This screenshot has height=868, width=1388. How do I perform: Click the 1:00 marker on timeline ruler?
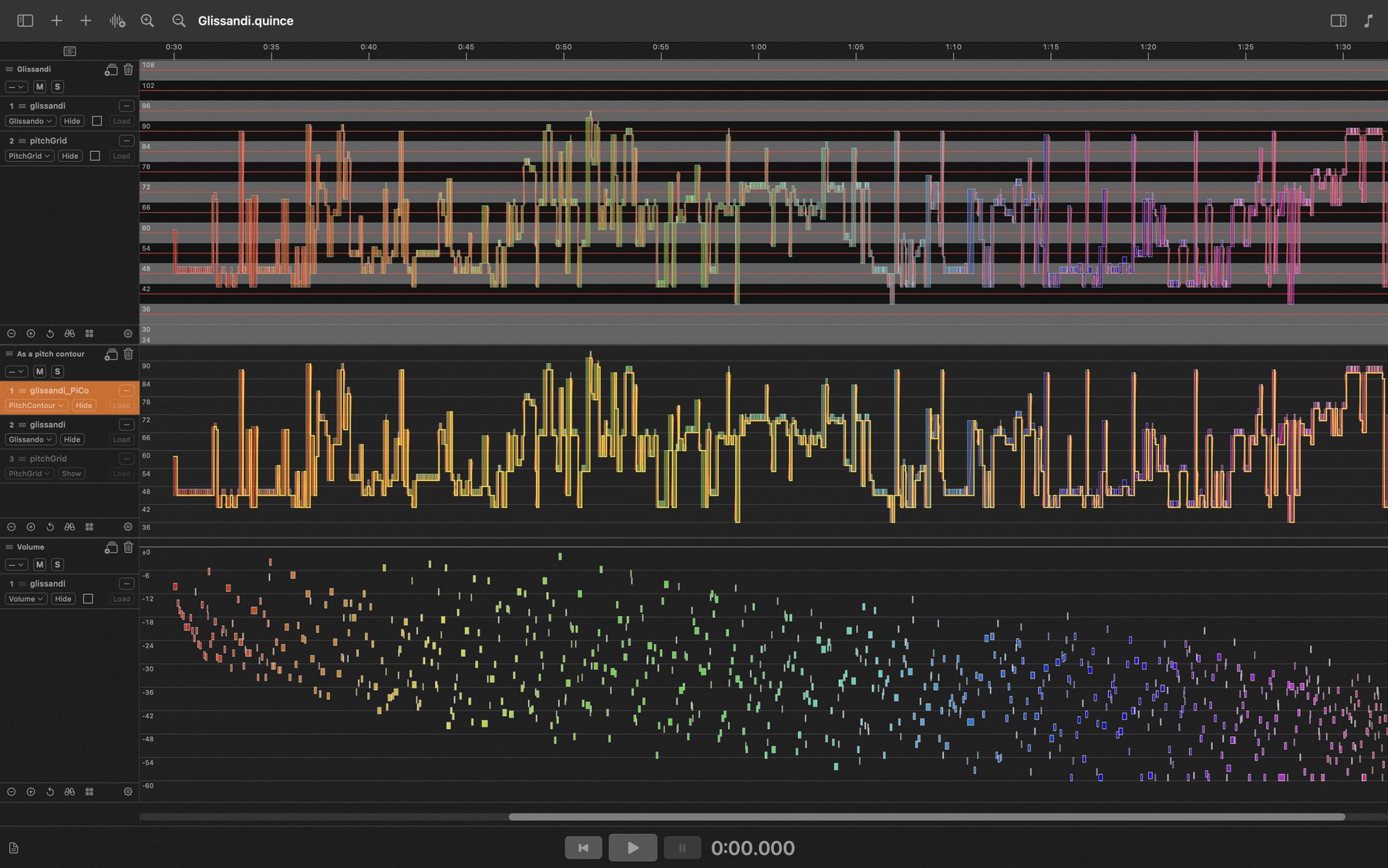[x=759, y=49]
